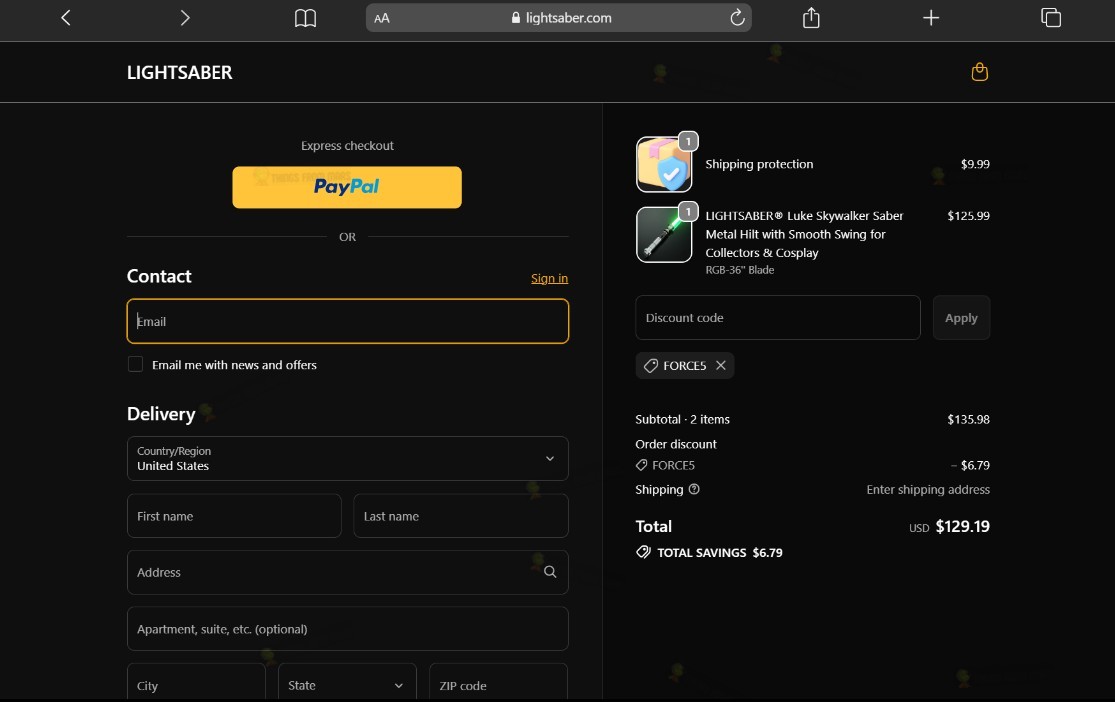Check Email me with news and offers

tap(135, 364)
